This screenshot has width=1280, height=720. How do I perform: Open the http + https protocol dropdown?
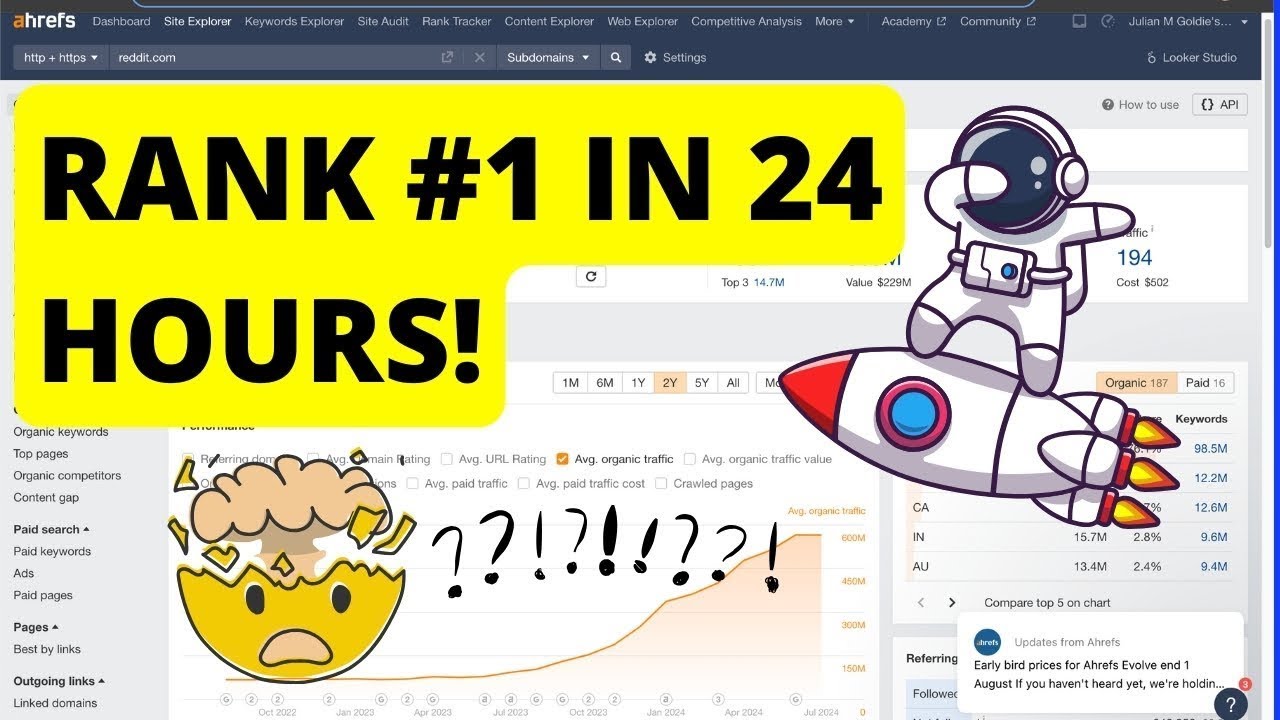tap(60, 57)
